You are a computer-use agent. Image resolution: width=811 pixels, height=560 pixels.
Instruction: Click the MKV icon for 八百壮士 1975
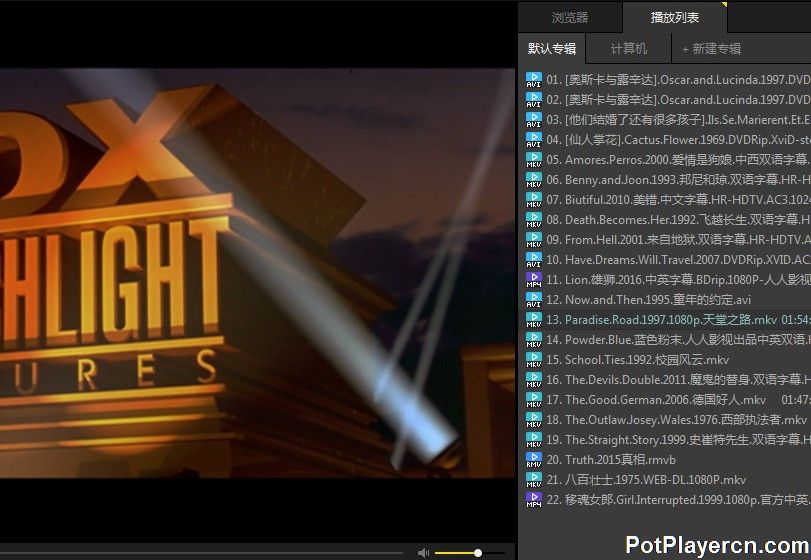pyautogui.click(x=534, y=480)
